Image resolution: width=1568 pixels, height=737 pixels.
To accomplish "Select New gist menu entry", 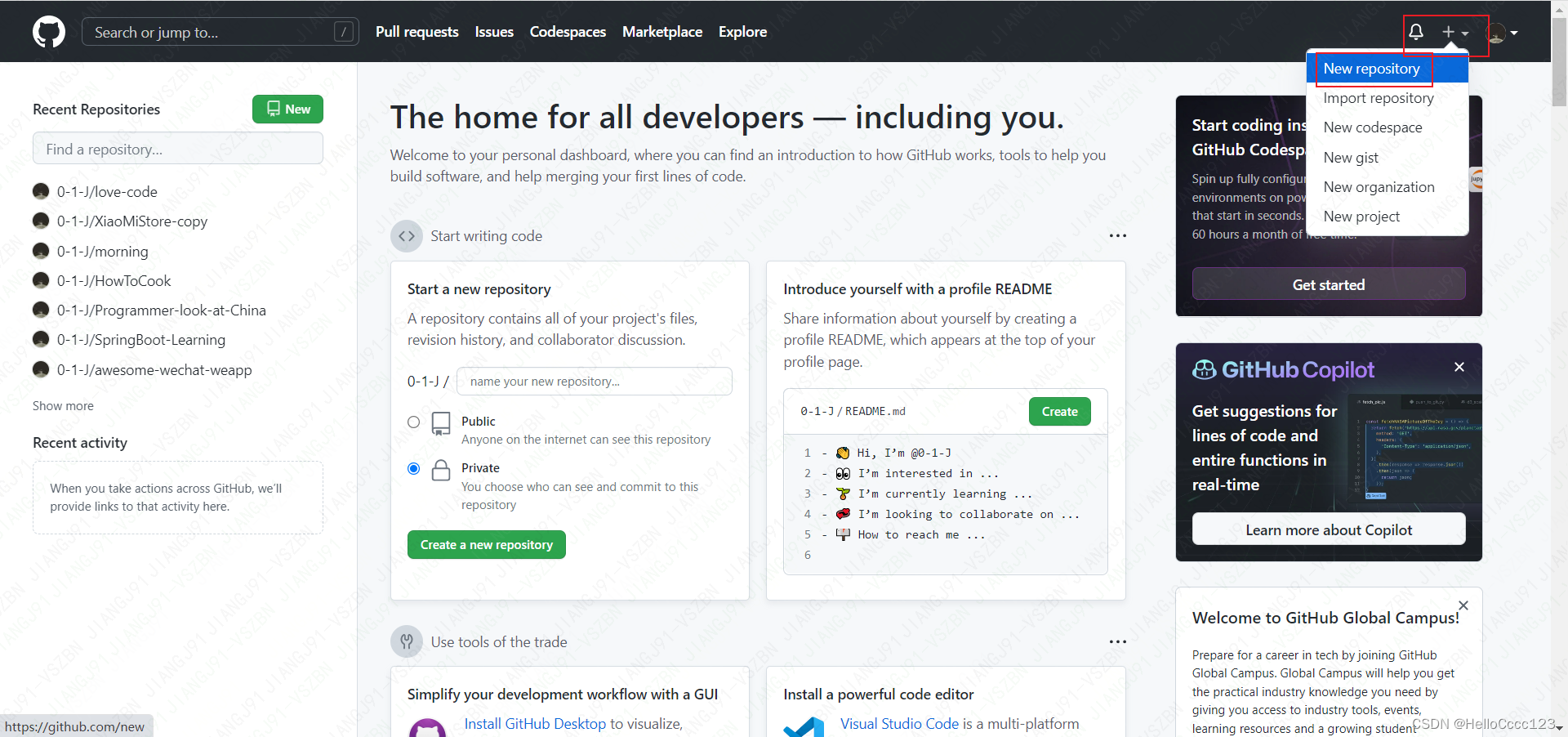I will [1388, 158].
